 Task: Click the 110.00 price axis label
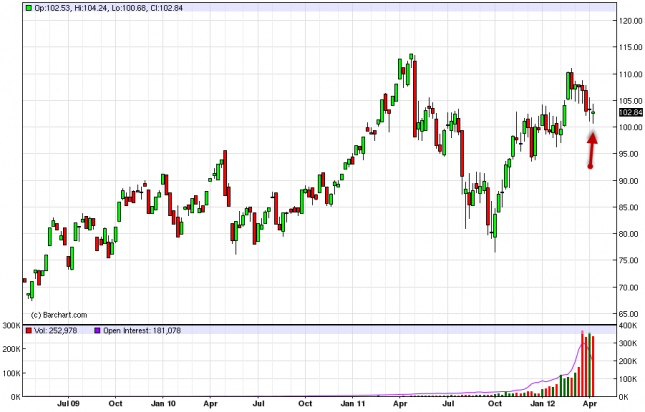631,74
